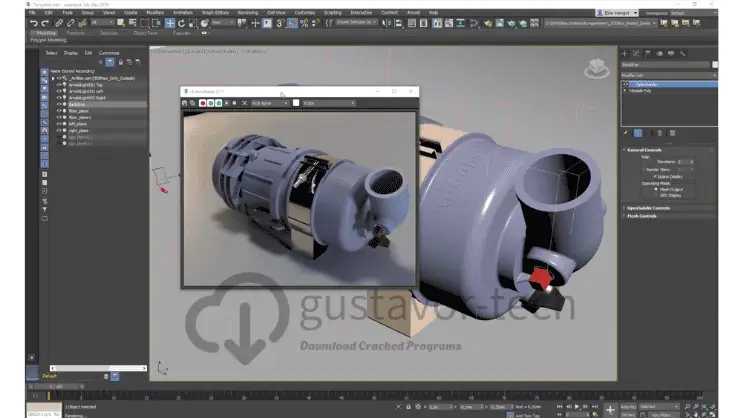Open the Create Selection Set dropdown
This screenshot has height=418, width=743.
click(357, 22)
